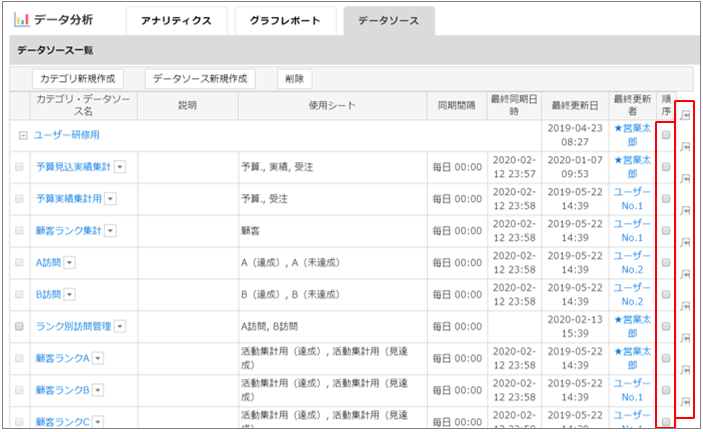
Task: Click move-here icon between 予算見込実績集計 and 予算実績集計用
Action: click(685, 178)
